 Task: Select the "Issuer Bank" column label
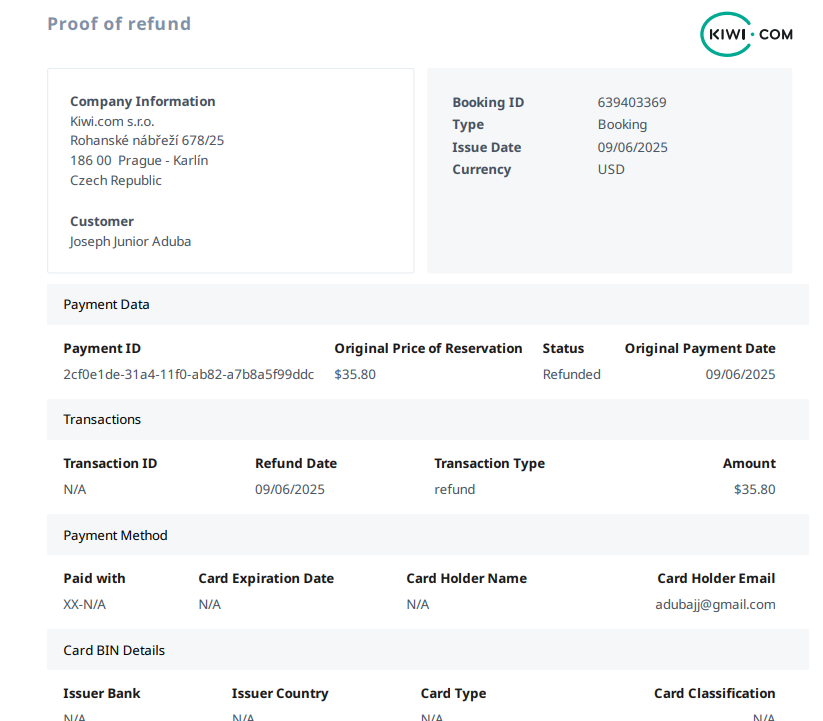[x=102, y=694]
